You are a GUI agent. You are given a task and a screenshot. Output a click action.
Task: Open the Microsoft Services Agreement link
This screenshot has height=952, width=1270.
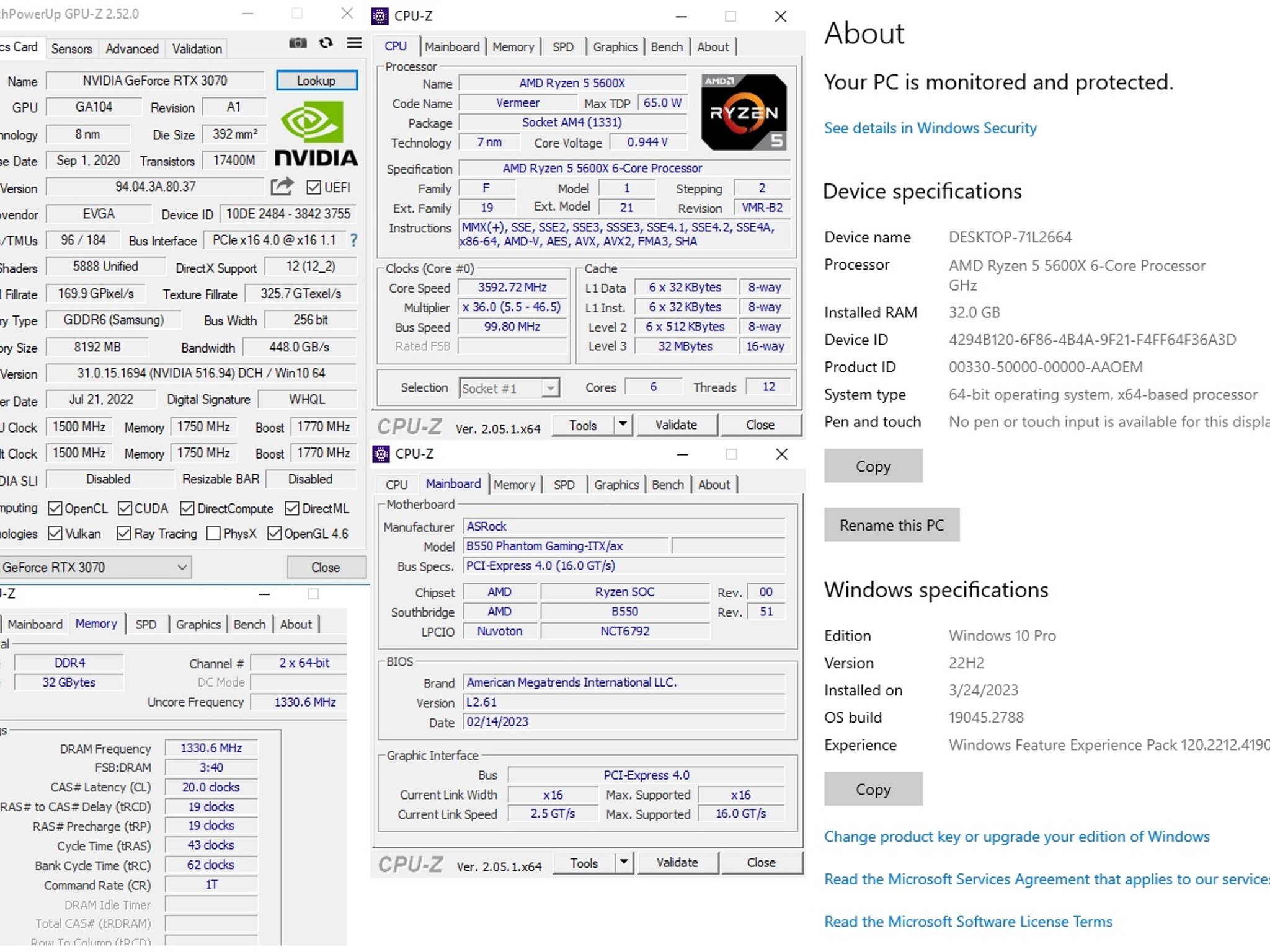pyautogui.click(x=1047, y=879)
